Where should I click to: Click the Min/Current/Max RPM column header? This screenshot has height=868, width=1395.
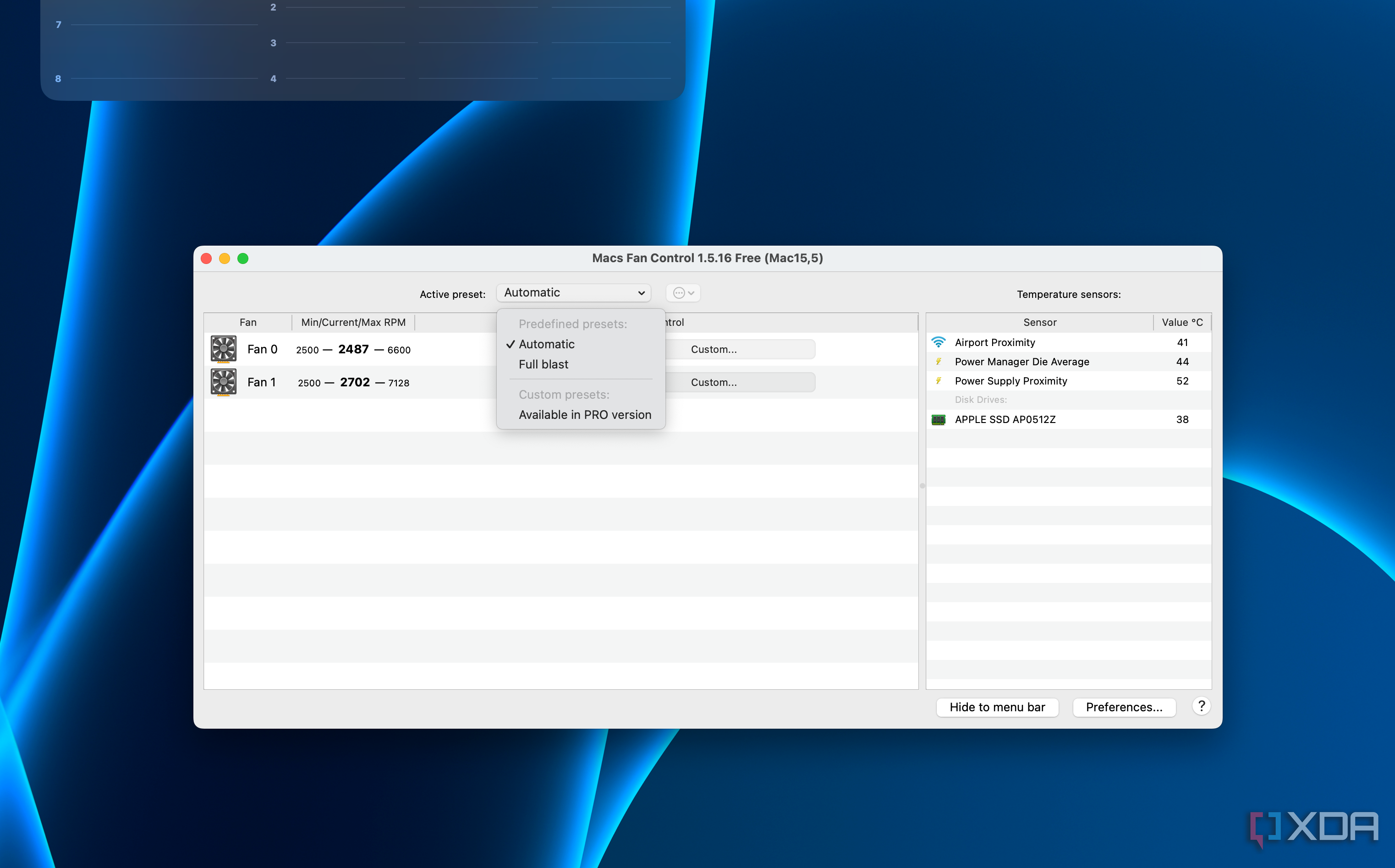click(x=353, y=322)
